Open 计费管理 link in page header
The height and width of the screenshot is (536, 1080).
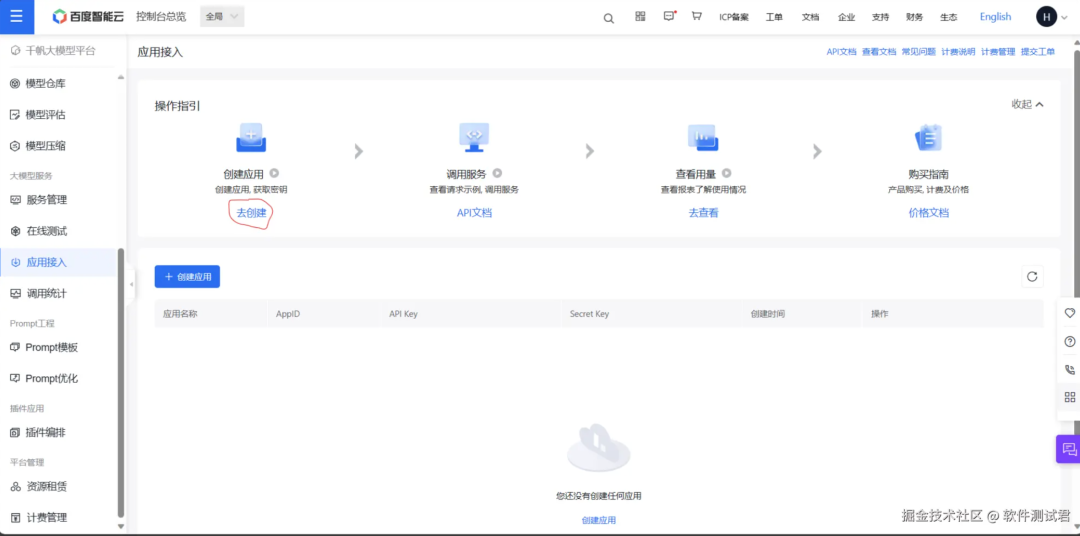click(x=998, y=52)
